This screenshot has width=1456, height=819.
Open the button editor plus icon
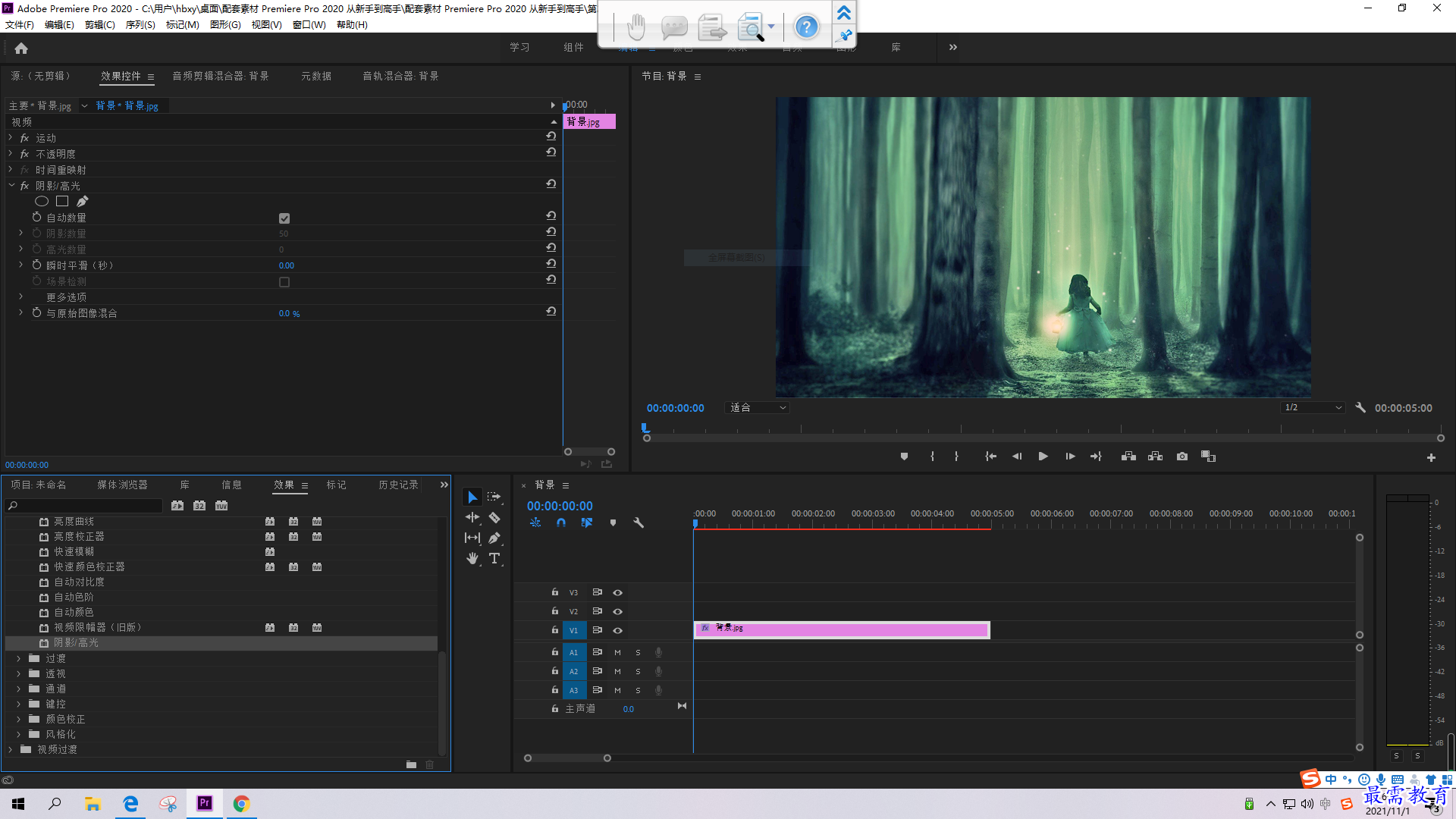pyautogui.click(x=1431, y=457)
